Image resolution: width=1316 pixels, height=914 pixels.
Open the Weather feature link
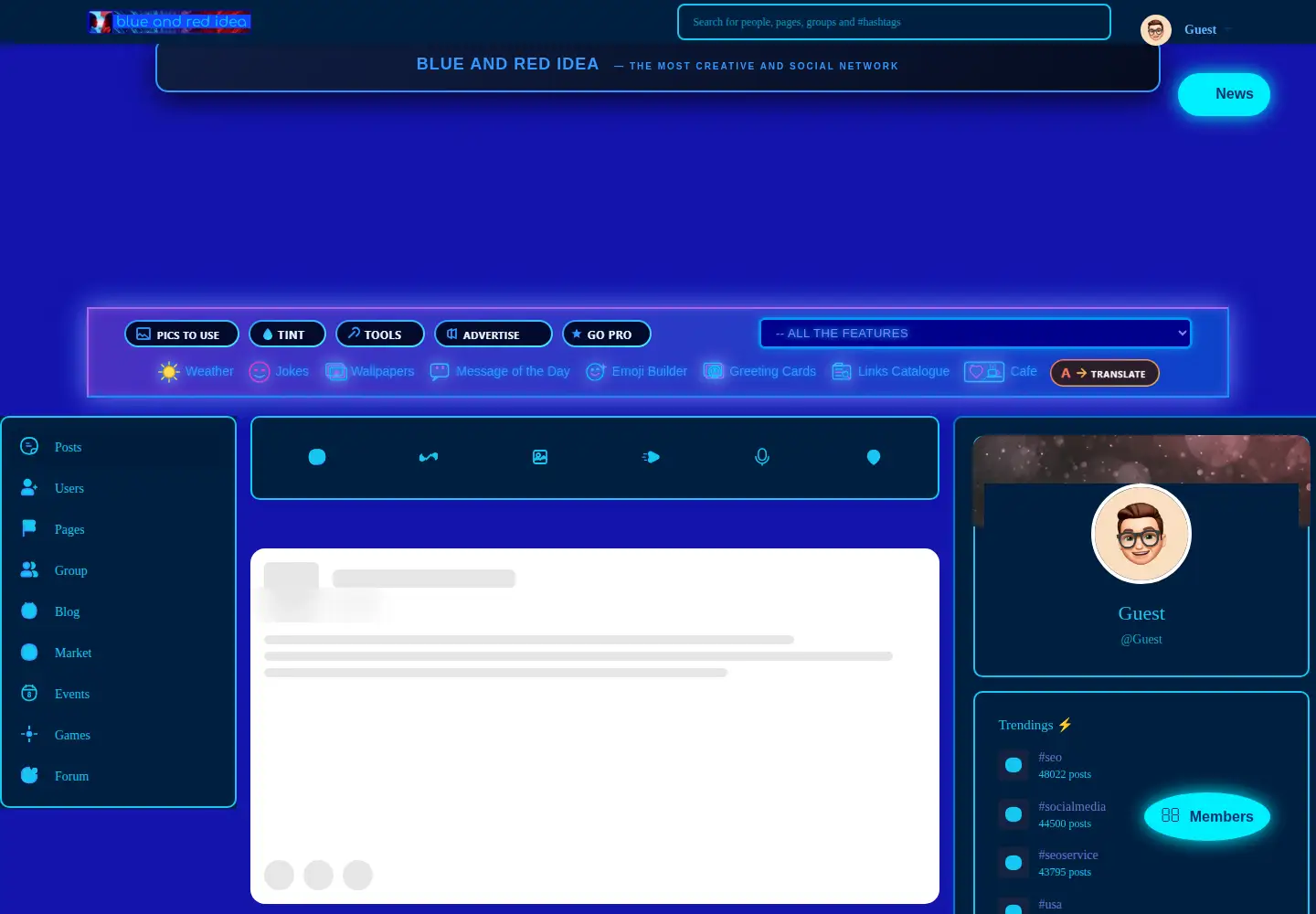point(196,371)
